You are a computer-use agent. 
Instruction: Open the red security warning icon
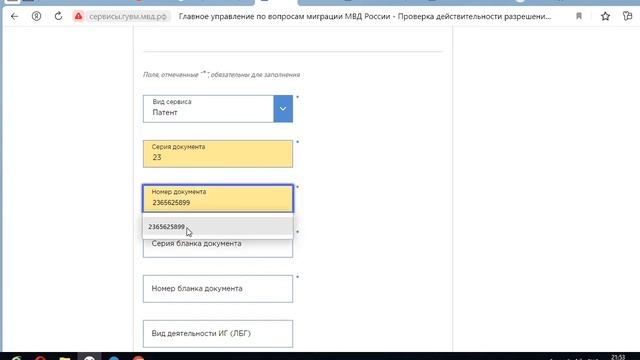[78, 16]
